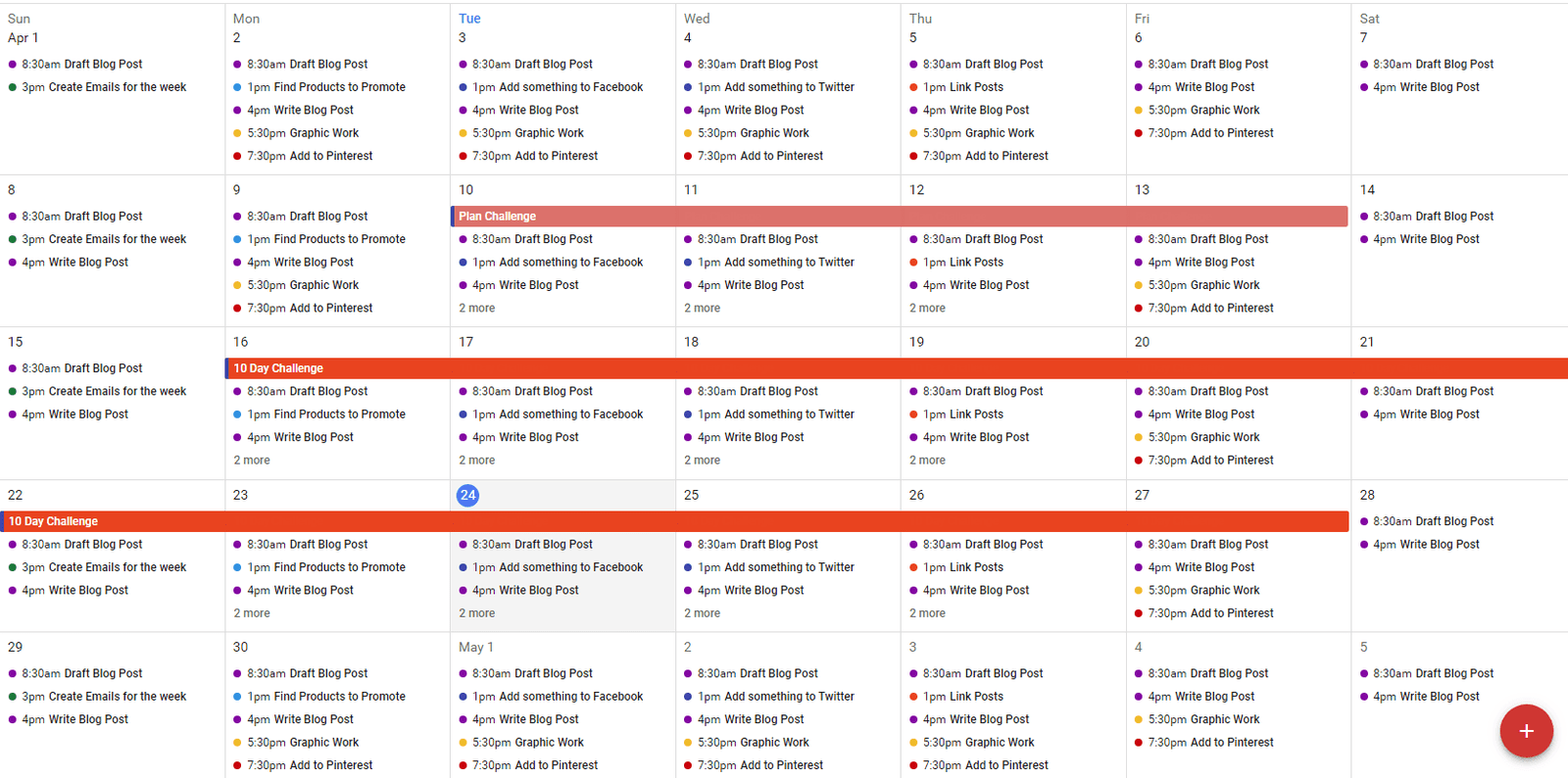Expand '2 more' events on April 11
The image size is (1568, 778).
pos(703,308)
